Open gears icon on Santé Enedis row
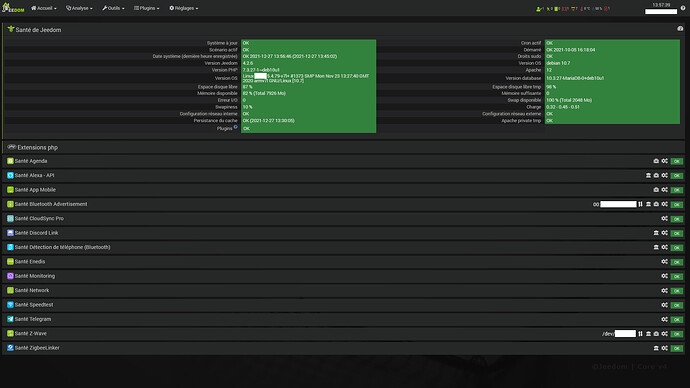The width and height of the screenshot is (690, 388). tap(664, 262)
